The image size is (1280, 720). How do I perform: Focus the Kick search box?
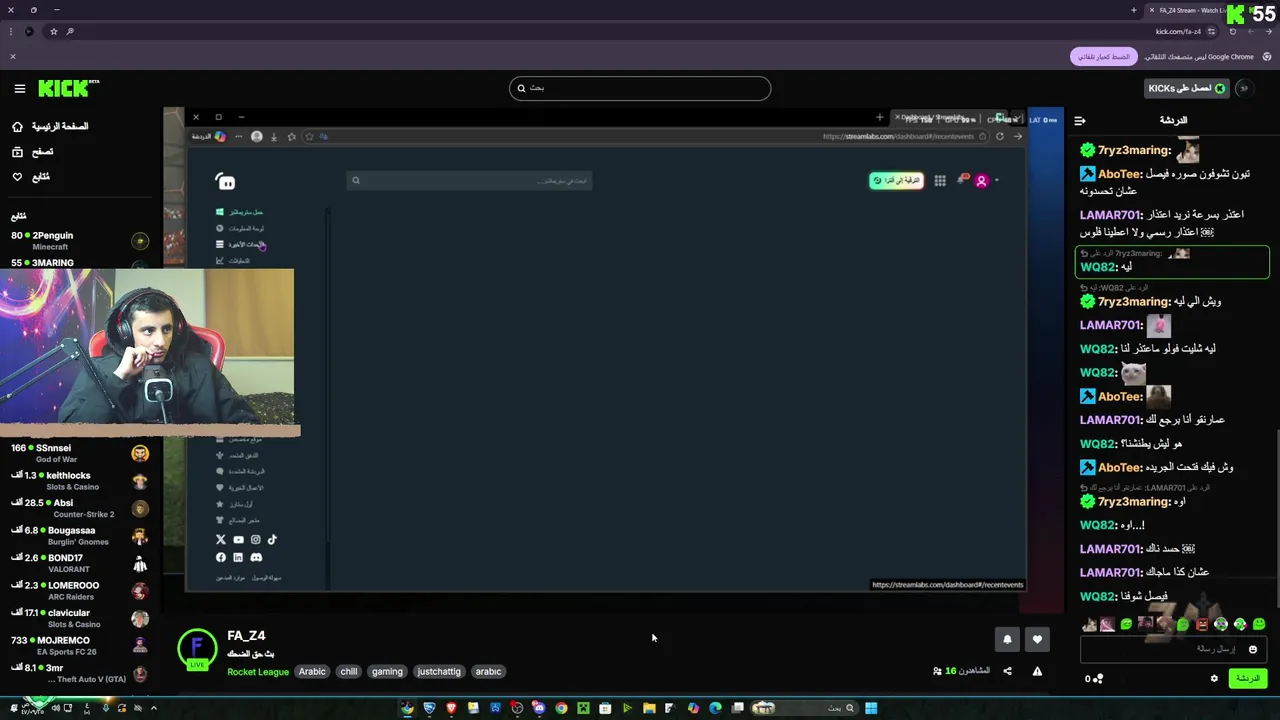(640, 88)
